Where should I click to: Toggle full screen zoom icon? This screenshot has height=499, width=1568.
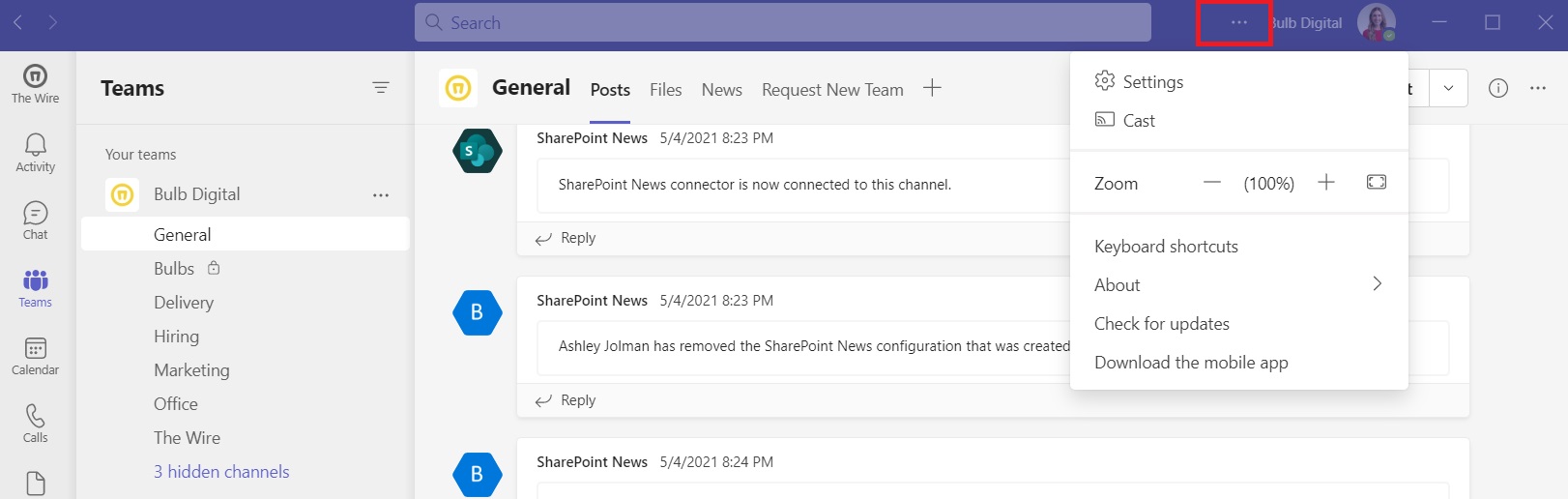coord(1377,182)
